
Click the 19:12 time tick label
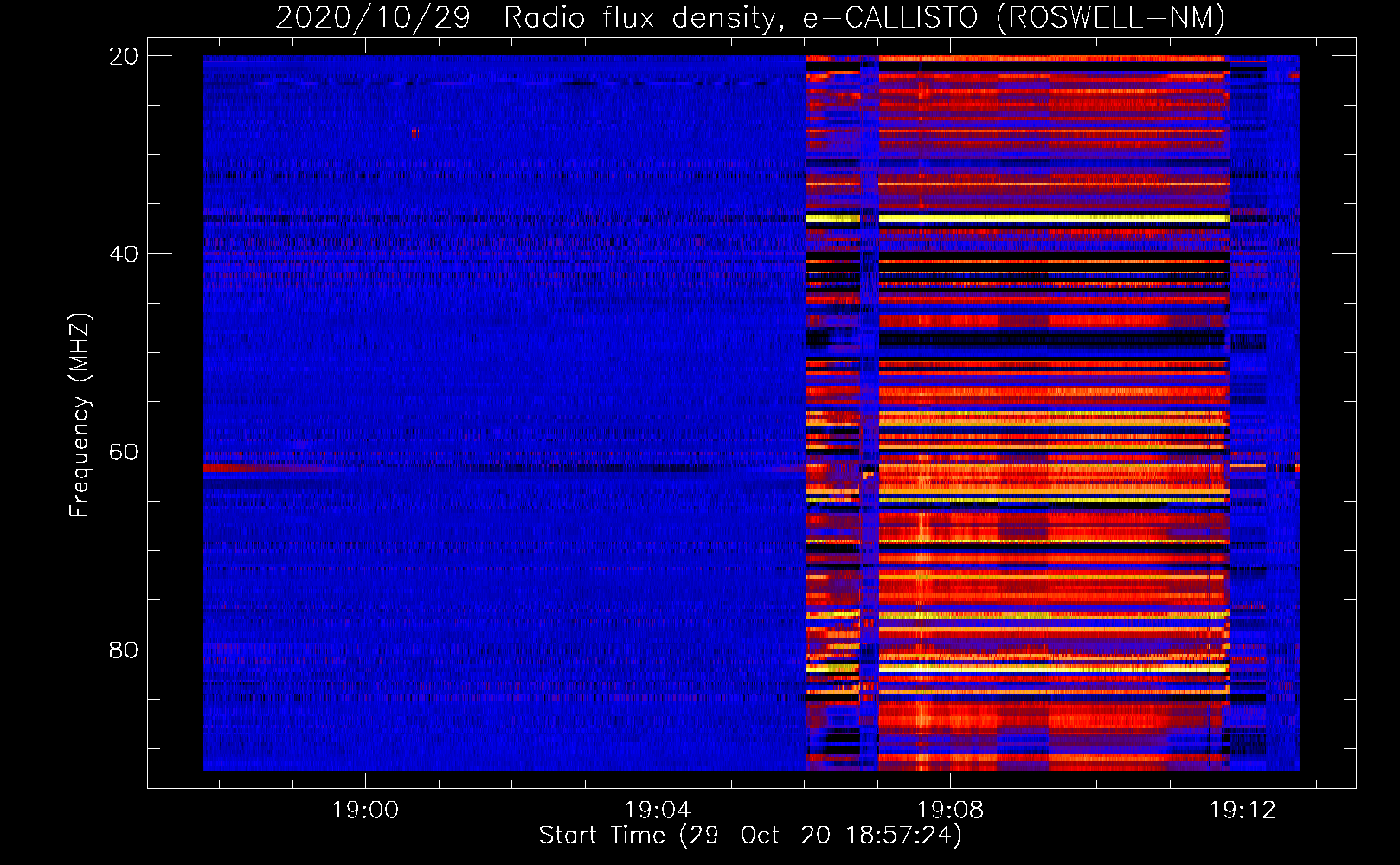pyautogui.click(x=1243, y=810)
